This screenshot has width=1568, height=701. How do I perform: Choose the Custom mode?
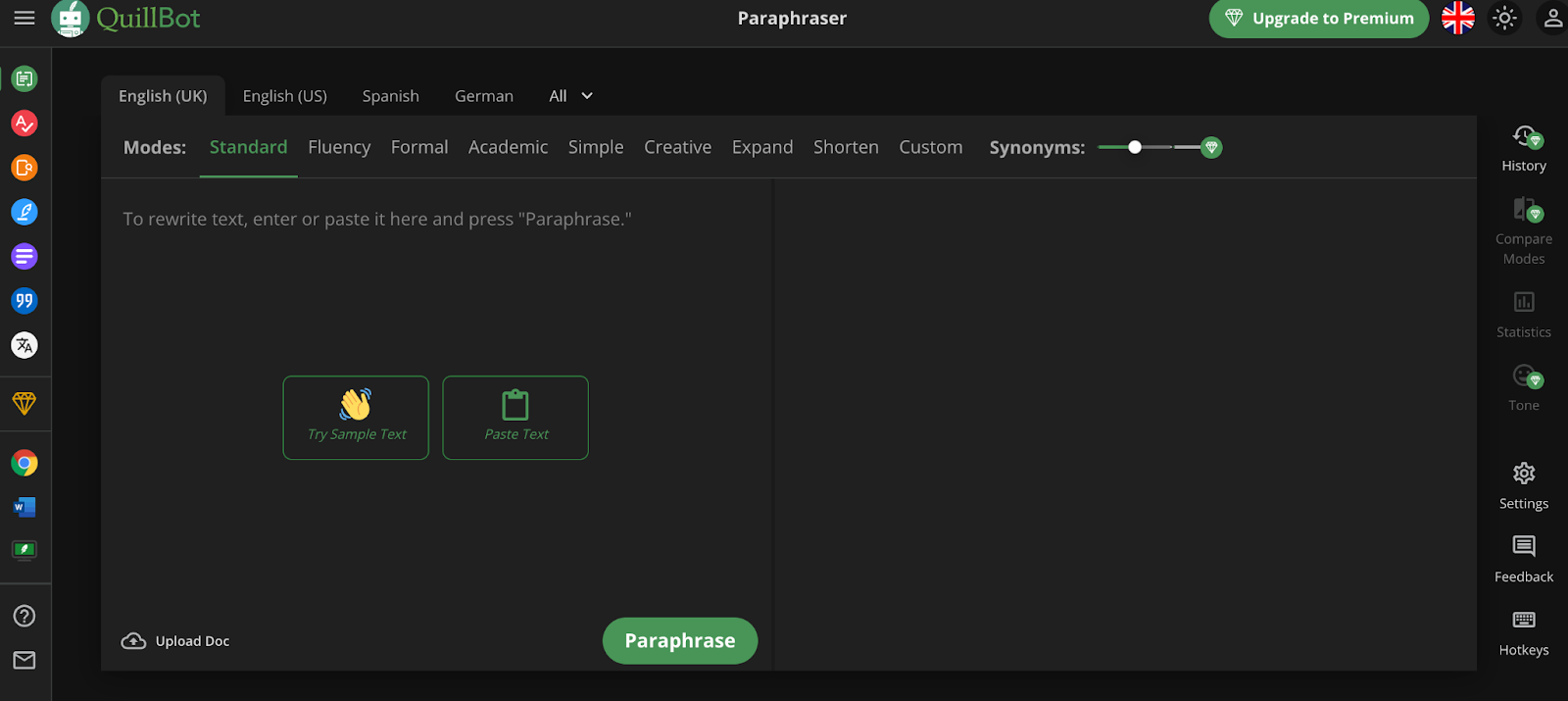tap(931, 147)
